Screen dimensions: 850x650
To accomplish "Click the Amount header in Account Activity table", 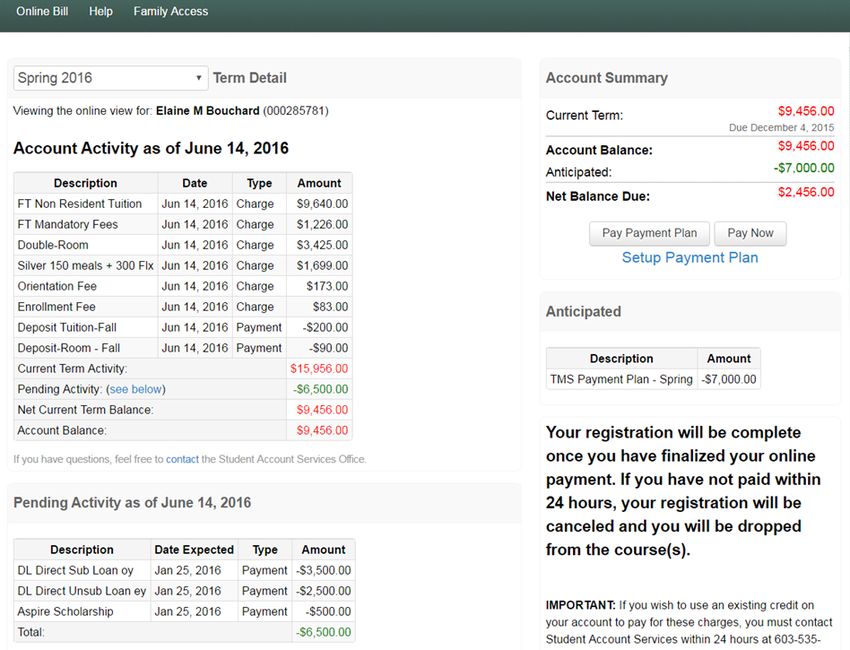I will [319, 183].
